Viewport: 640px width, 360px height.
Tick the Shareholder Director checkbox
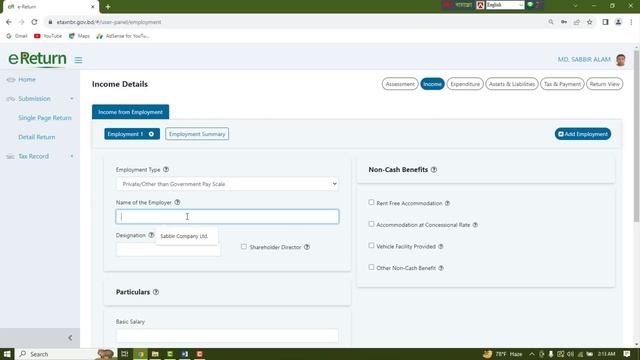[244, 247]
